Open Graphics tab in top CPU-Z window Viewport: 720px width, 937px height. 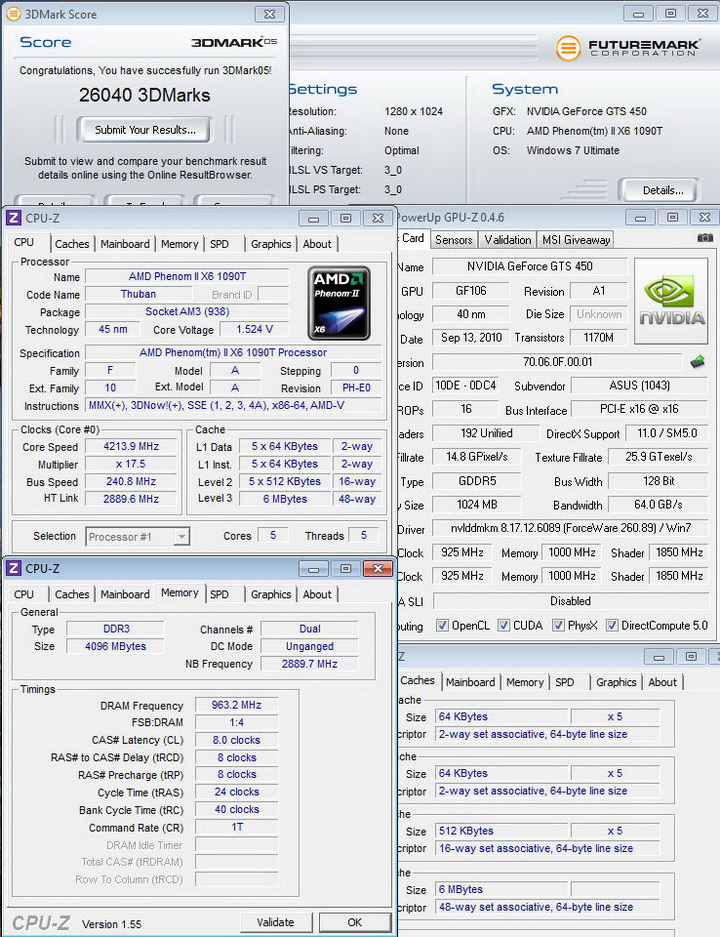(271, 244)
